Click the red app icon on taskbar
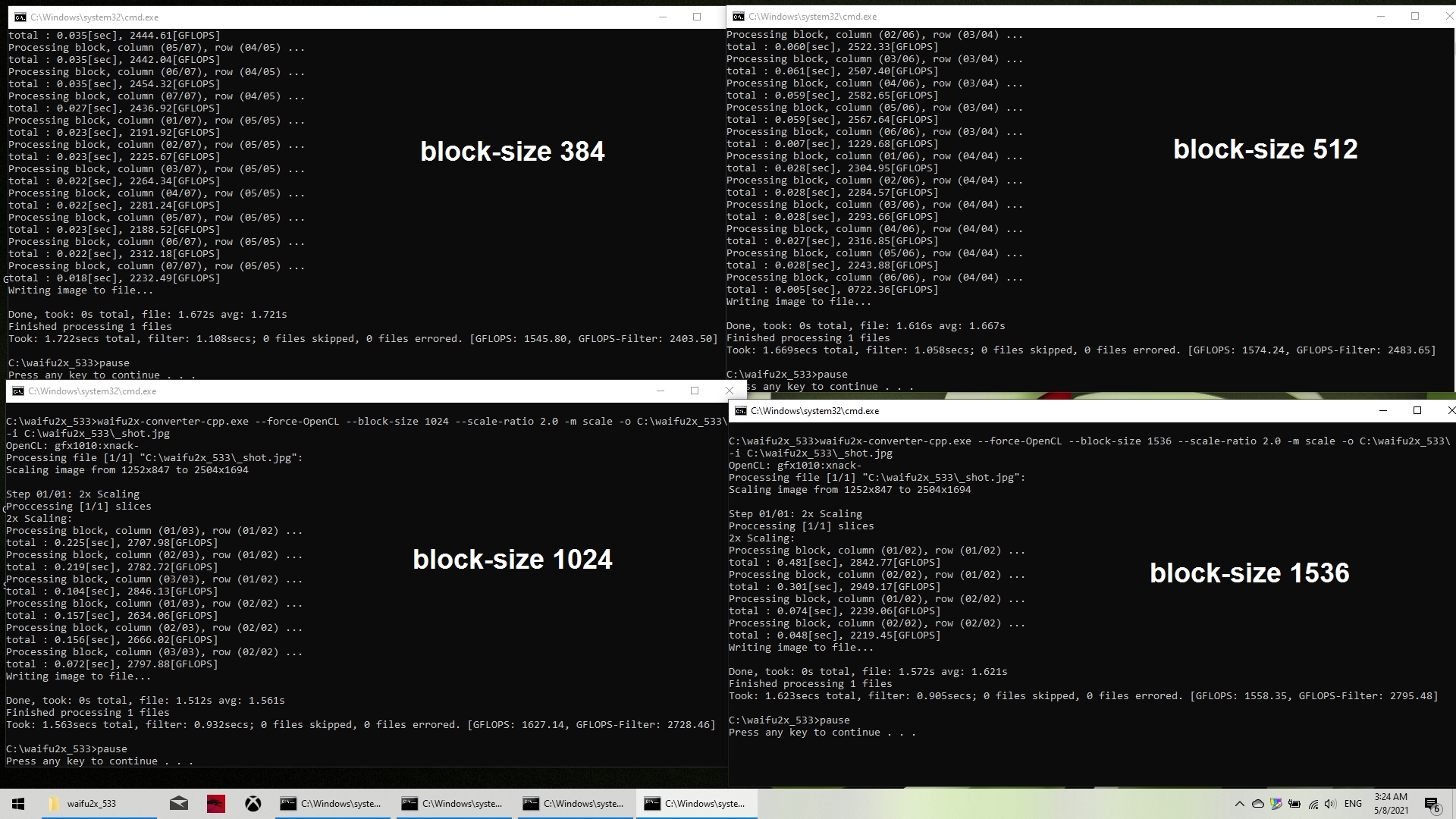Screen dimensions: 1456x819 tap(216, 804)
